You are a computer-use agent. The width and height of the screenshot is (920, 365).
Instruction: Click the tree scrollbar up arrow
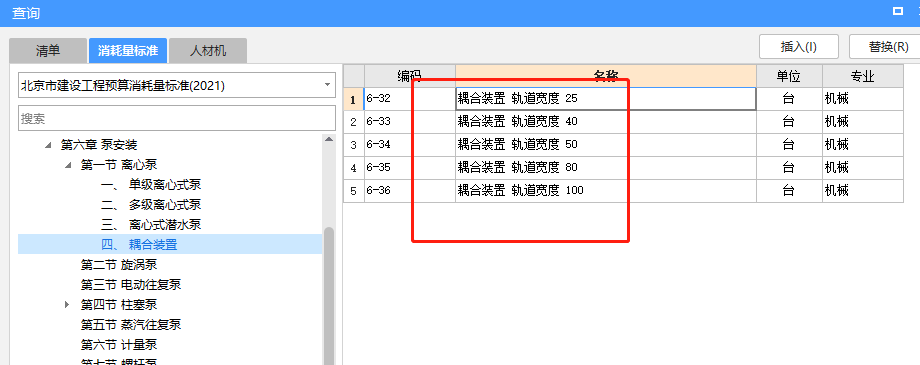pos(329,140)
